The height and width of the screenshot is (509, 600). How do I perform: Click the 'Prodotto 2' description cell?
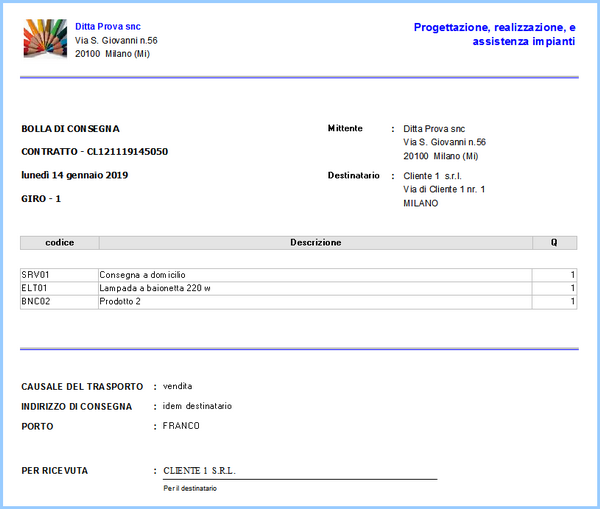(x=315, y=302)
